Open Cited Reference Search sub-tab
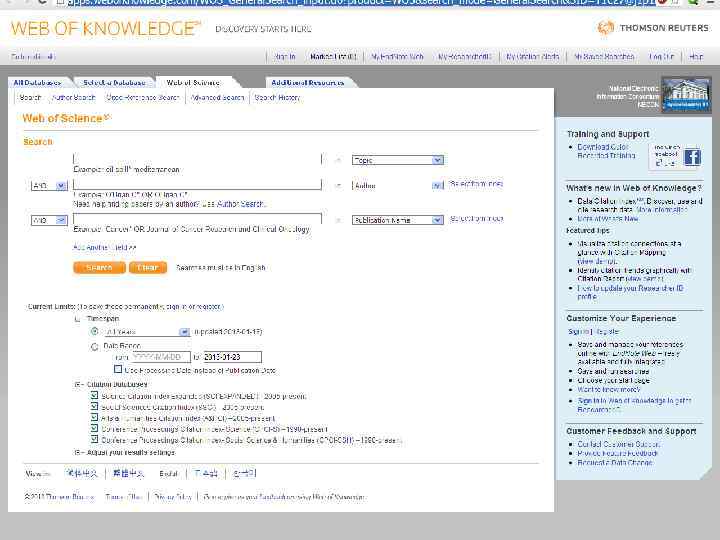 [x=142, y=97]
